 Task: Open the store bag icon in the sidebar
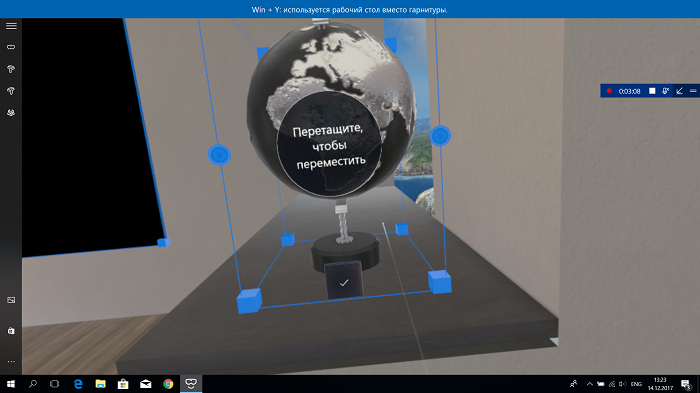click(11, 331)
